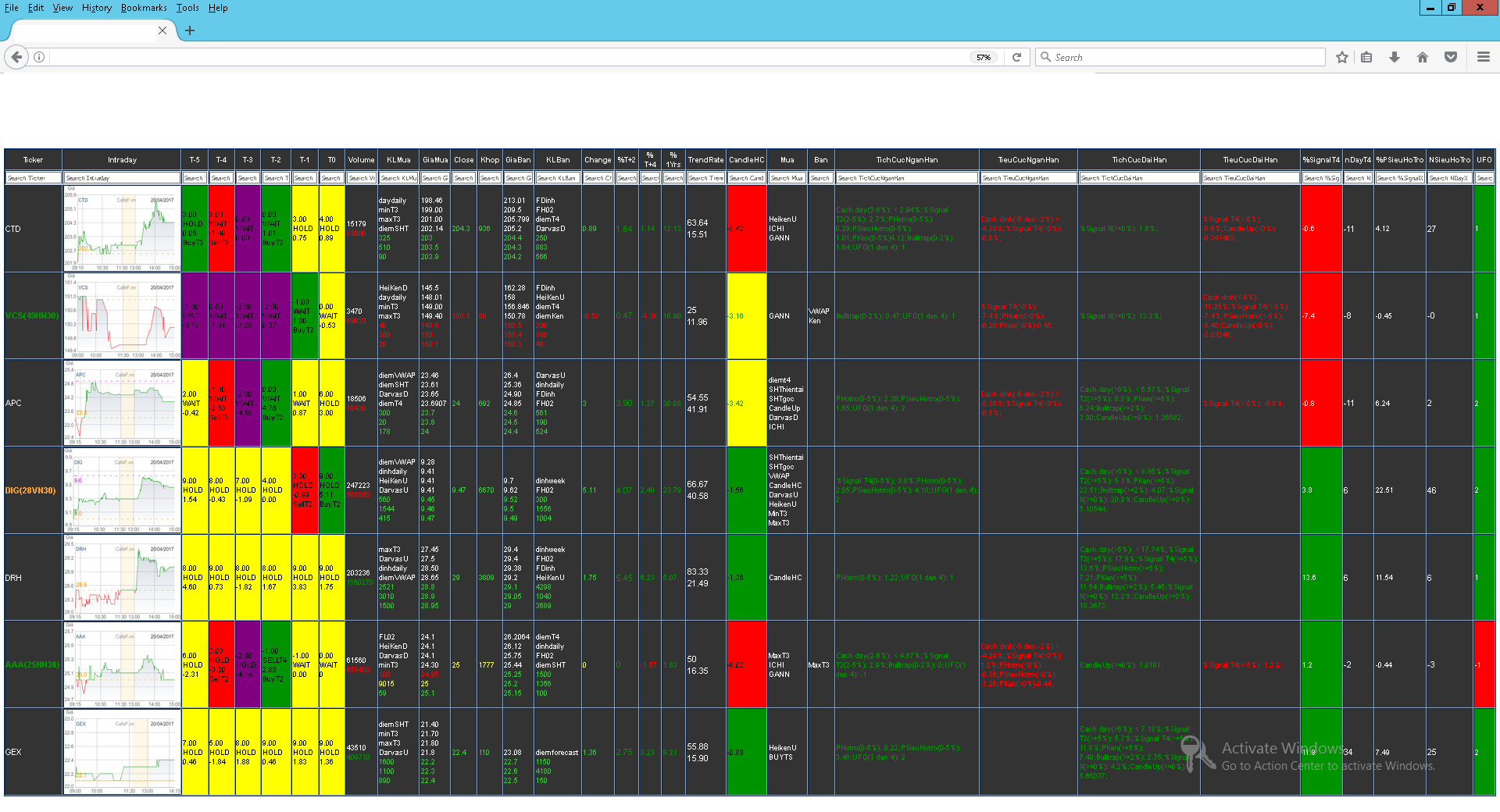Select the VCS(49HN30) ticker link
The height and width of the screenshot is (812, 1500).
pos(32,316)
